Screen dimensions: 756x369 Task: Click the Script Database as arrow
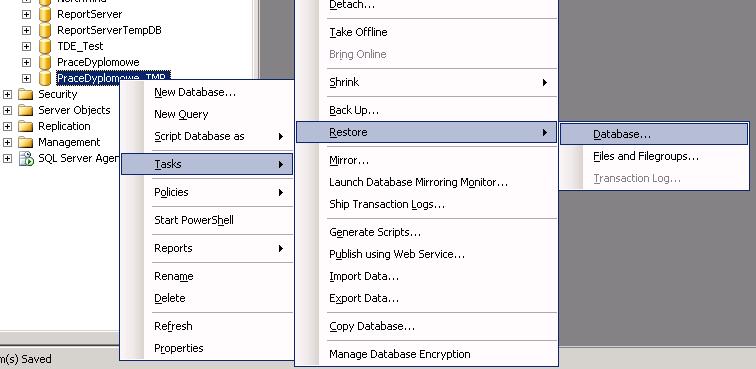(x=281, y=137)
